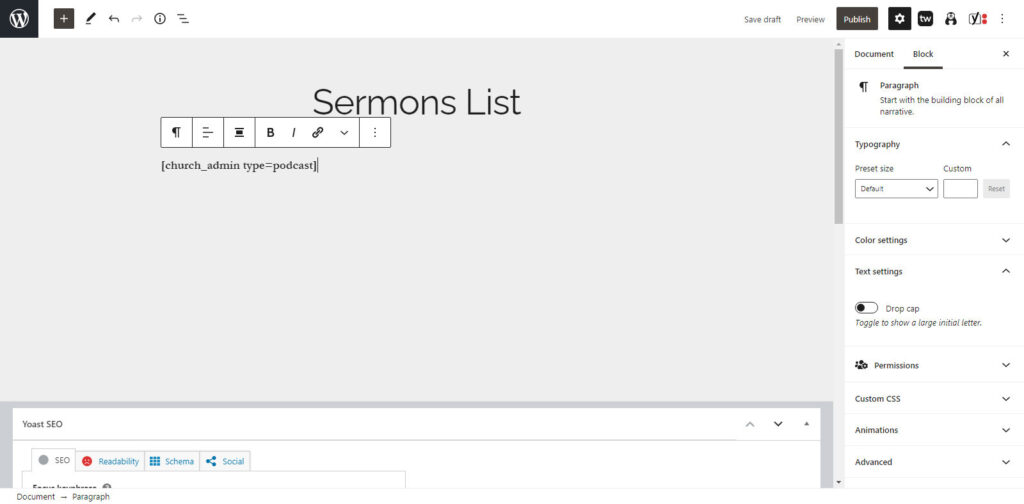Click the Publish button
This screenshot has width=1024, height=504.
(857, 19)
